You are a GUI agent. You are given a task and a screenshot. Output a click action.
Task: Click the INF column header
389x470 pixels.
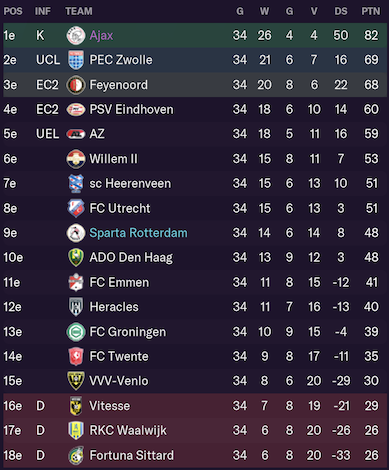(x=43, y=11)
